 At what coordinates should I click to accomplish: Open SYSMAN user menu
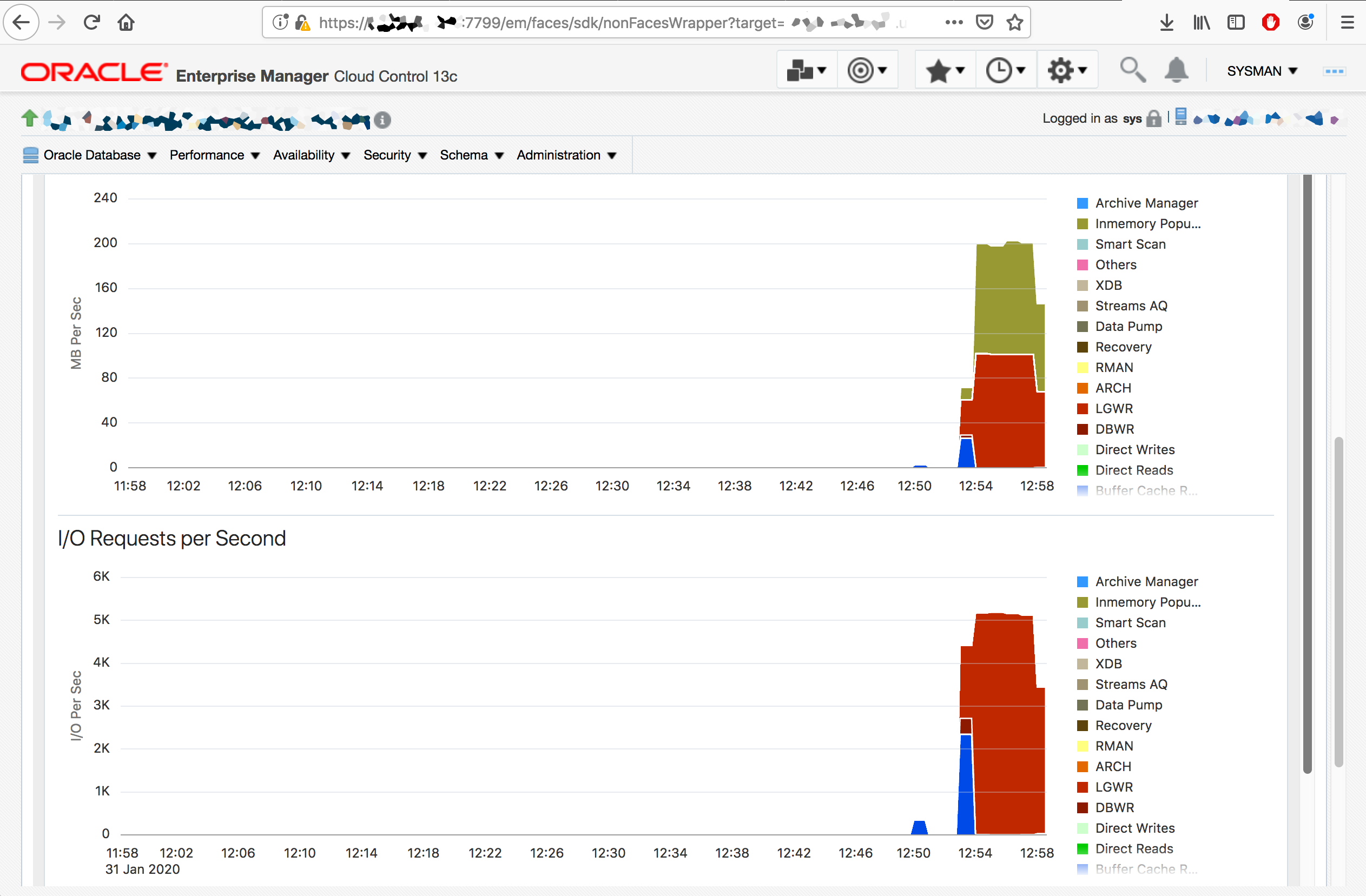click(x=1262, y=70)
